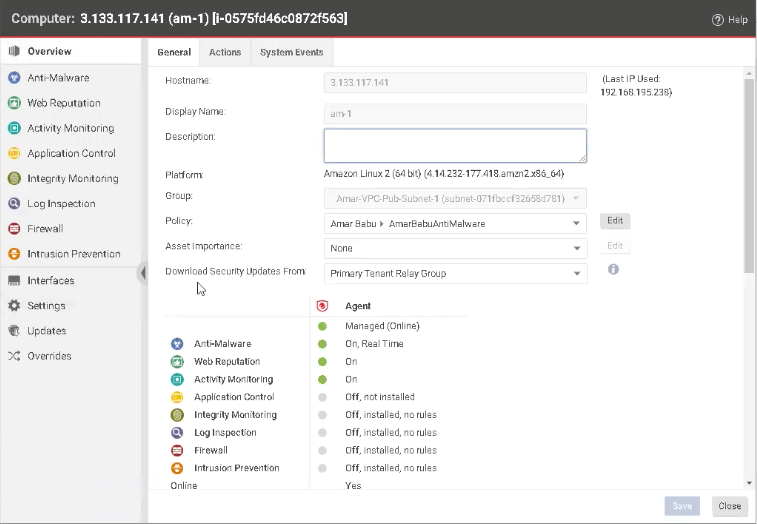The height and width of the screenshot is (524, 757).
Task: Click the Anti-Malware shield icon in sidebar
Action: tap(14, 78)
